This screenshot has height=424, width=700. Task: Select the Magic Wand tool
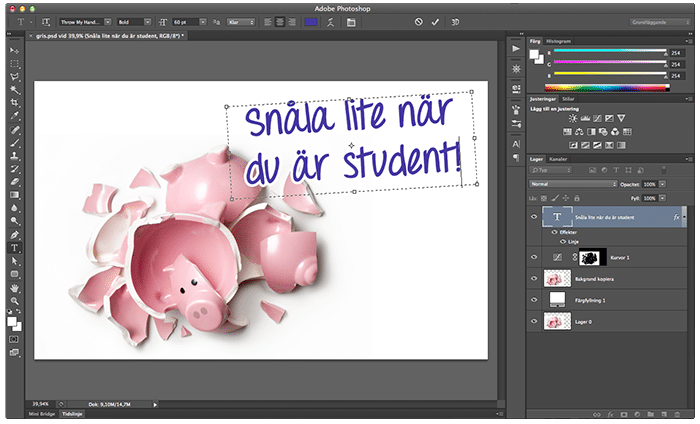pos(14,89)
